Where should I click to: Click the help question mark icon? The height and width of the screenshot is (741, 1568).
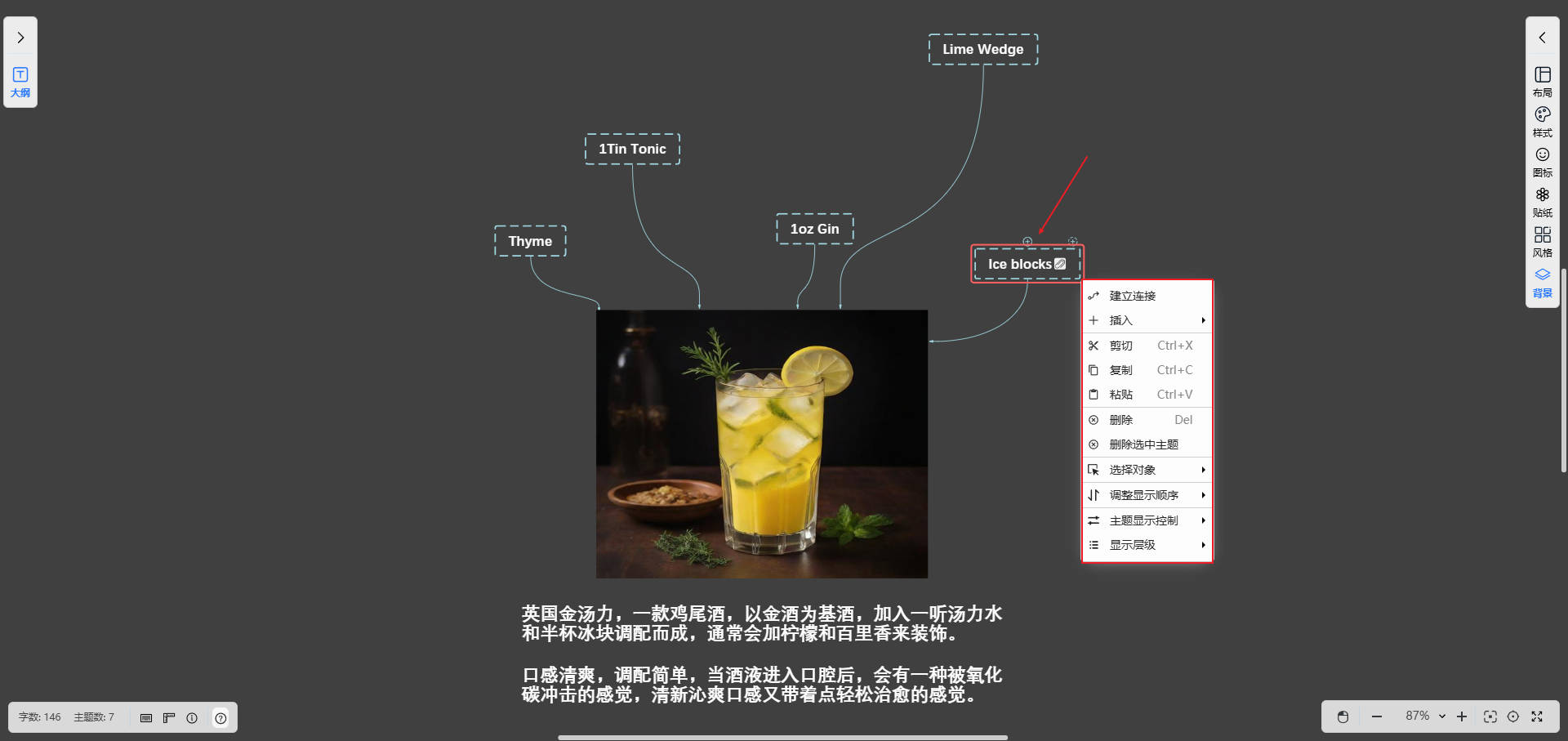click(220, 718)
